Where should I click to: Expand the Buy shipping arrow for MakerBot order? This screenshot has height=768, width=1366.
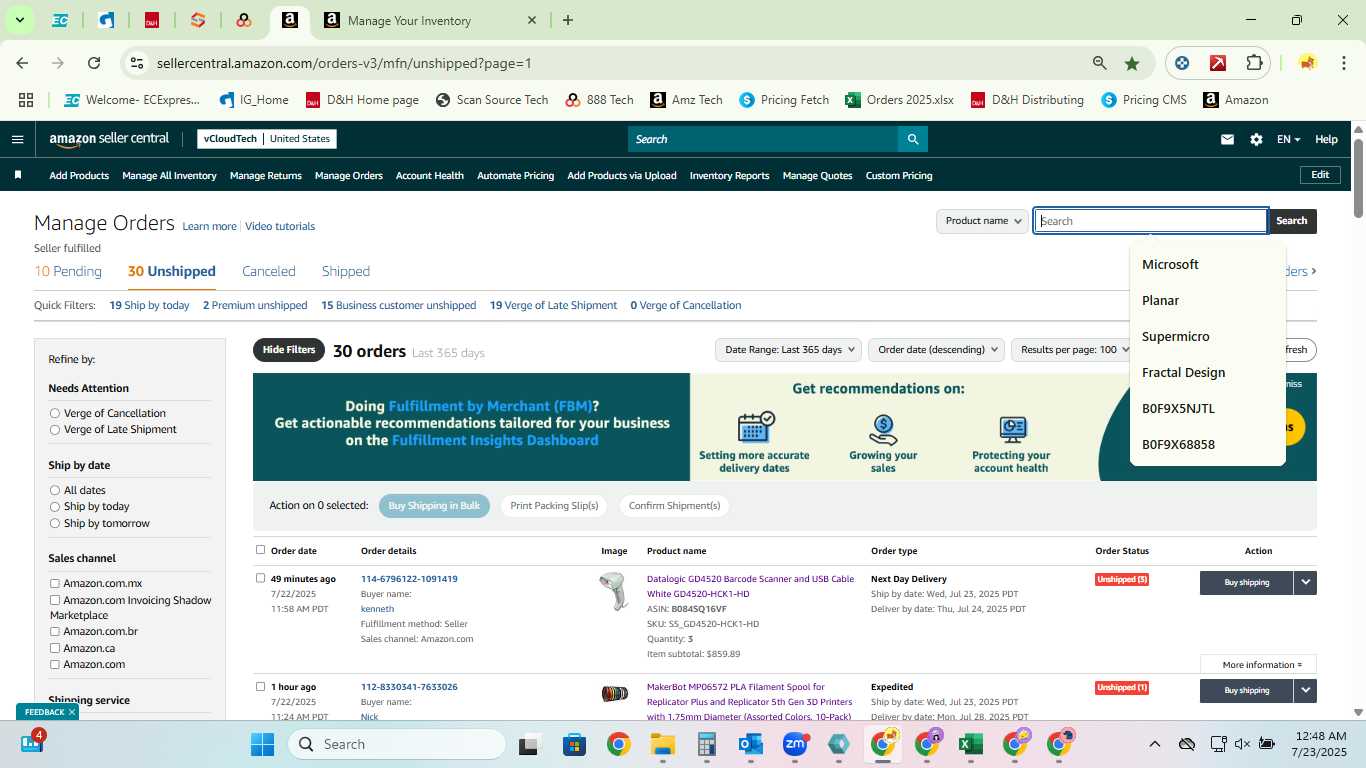pos(1305,690)
